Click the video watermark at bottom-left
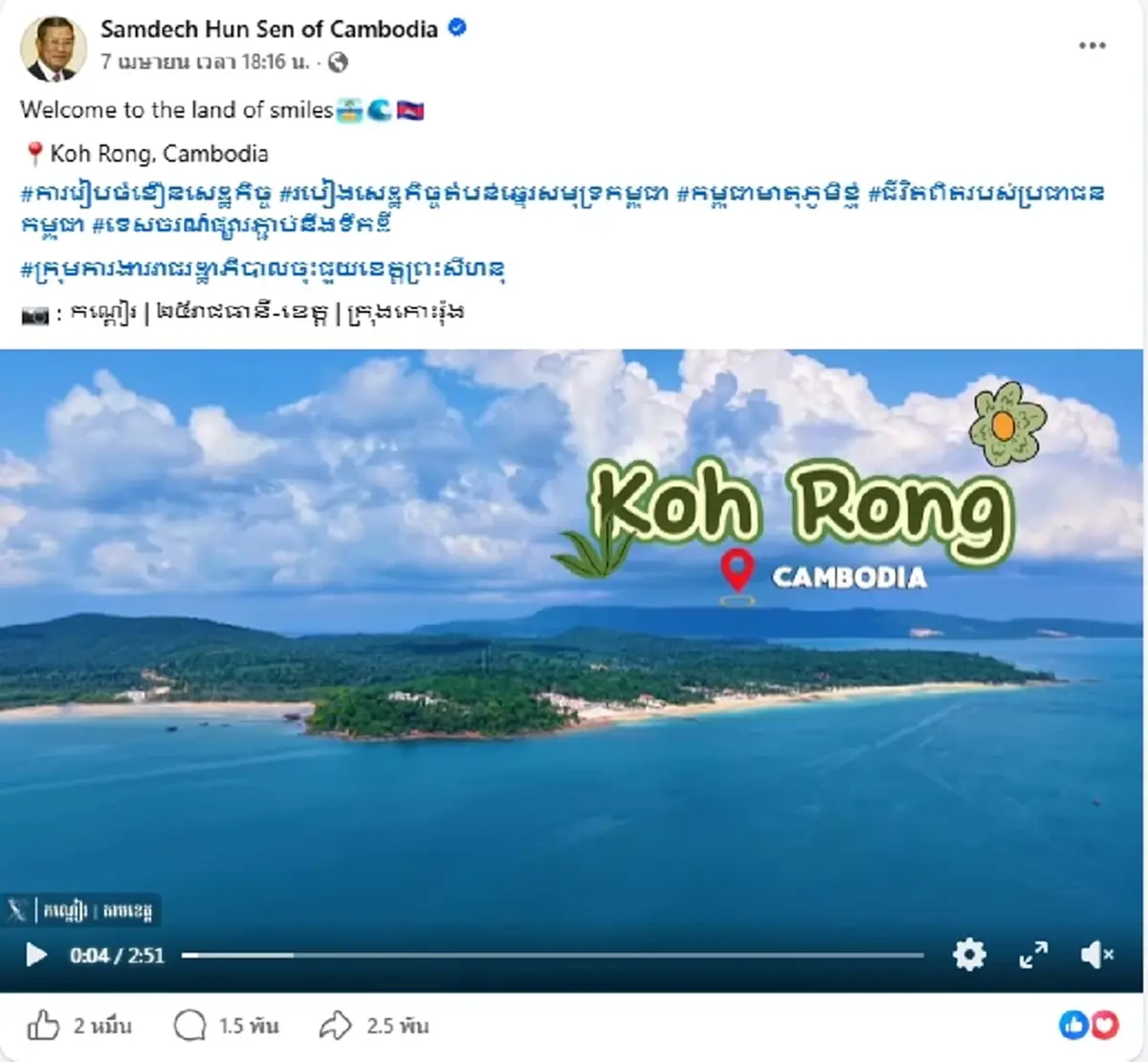This screenshot has width=1148, height=1062. tap(80, 910)
